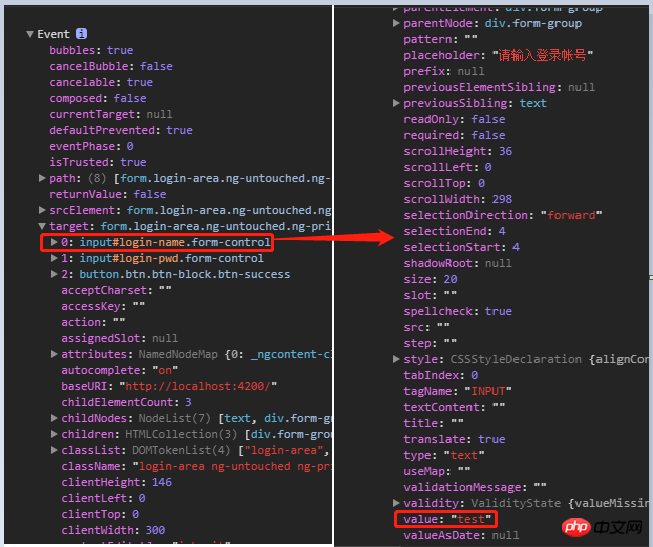Viewport: 653px width, 547px height.
Task: Click the className login-area line
Action: point(196,466)
